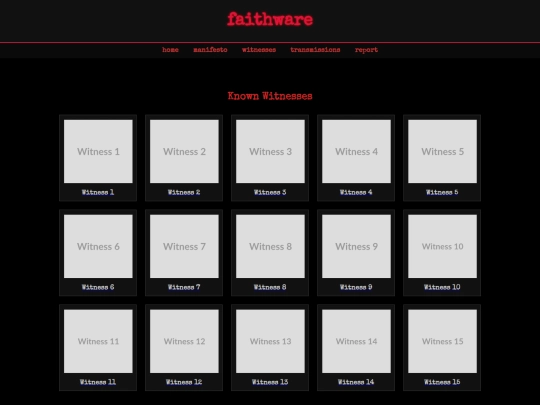Screen dimensions: 540x405
Task: Select the Witness 11 image
Action: click(98, 341)
